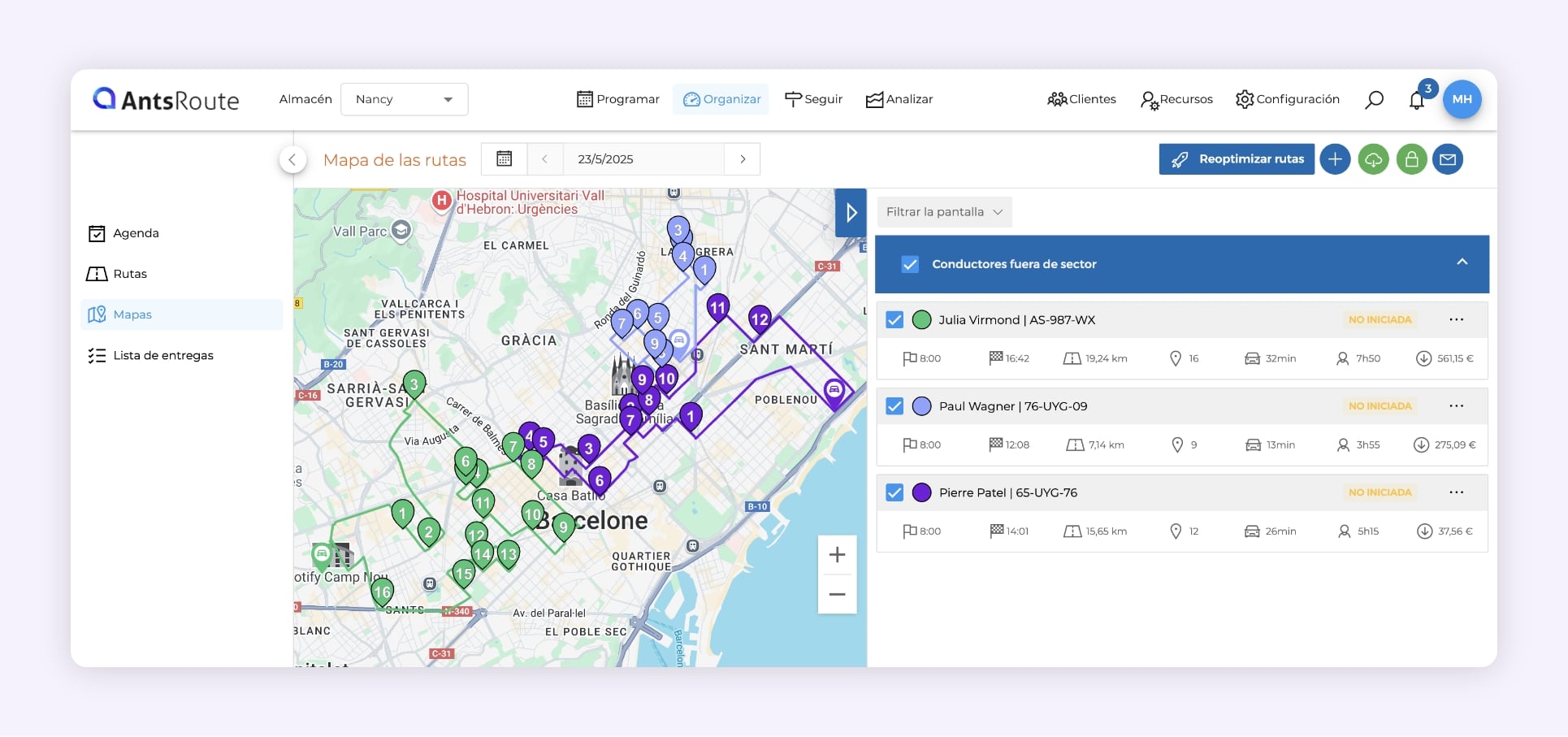Image resolution: width=1568 pixels, height=737 pixels.
Task: Expand the Filtrar la pantalla dropdown
Action: [944, 212]
